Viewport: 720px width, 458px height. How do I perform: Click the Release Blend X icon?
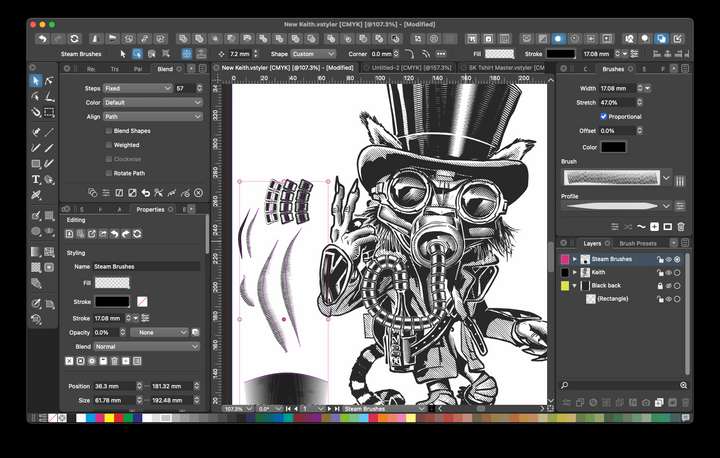tap(198, 193)
